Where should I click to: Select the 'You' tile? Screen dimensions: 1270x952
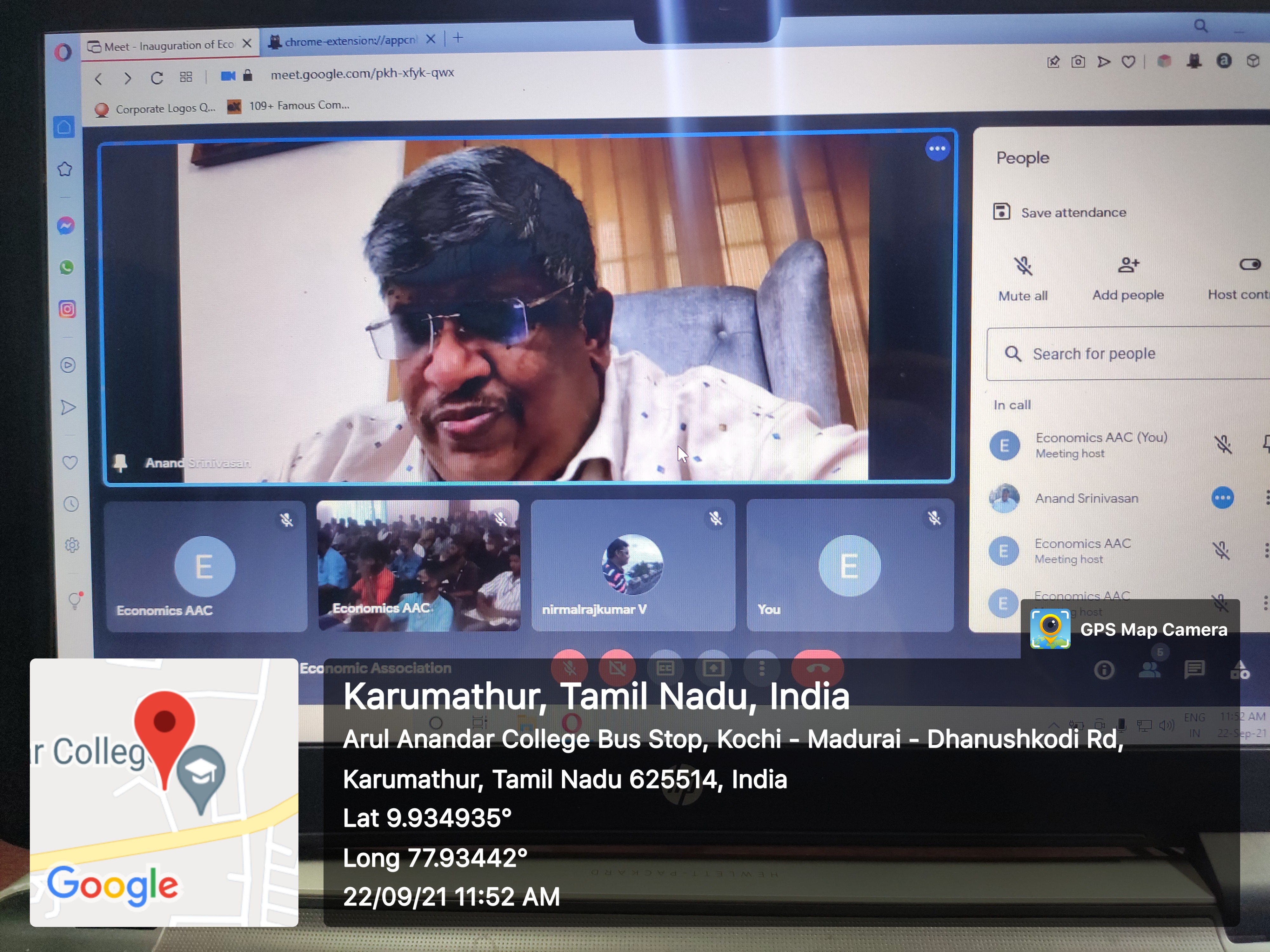(850, 566)
